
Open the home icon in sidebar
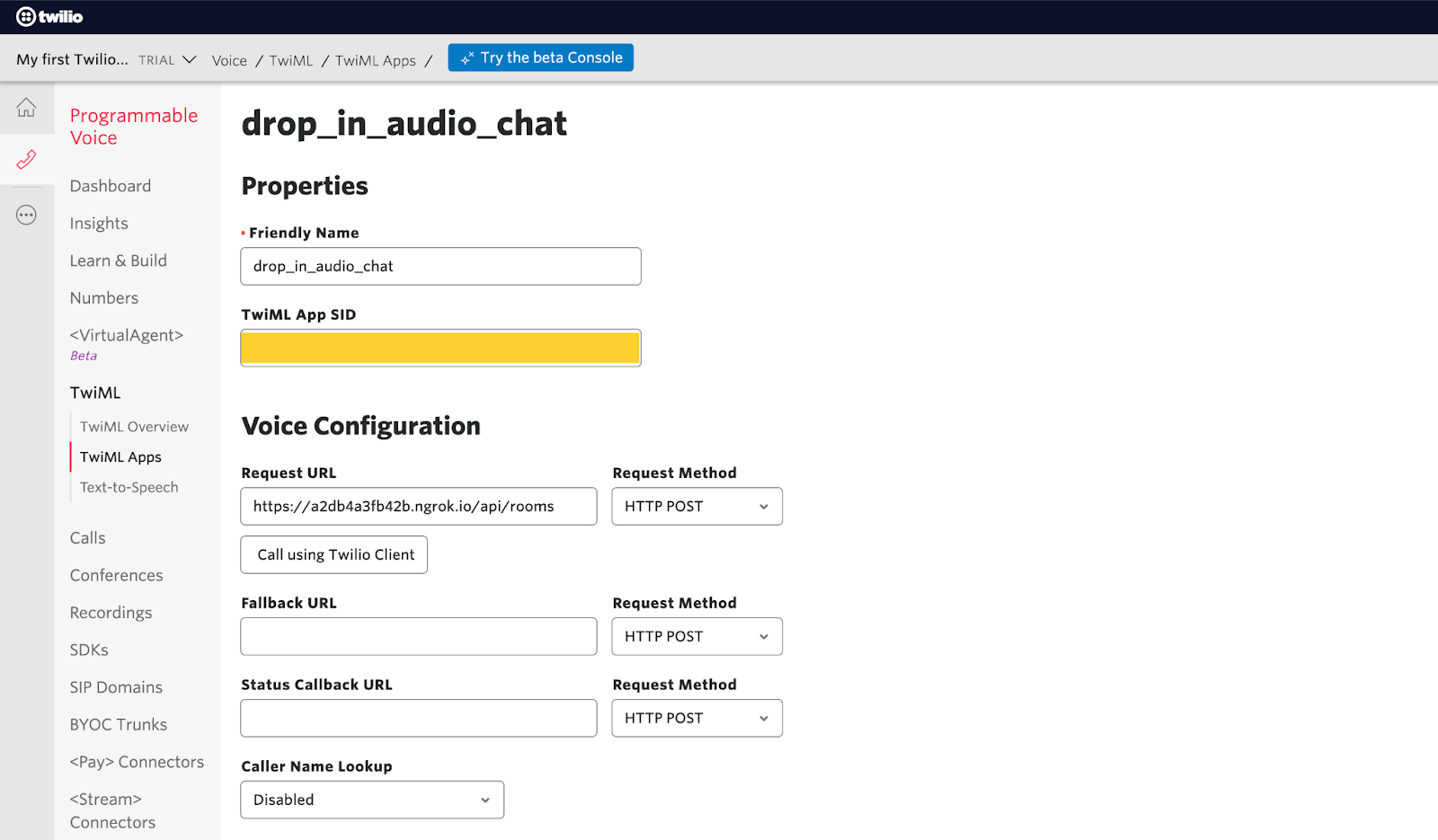26,107
